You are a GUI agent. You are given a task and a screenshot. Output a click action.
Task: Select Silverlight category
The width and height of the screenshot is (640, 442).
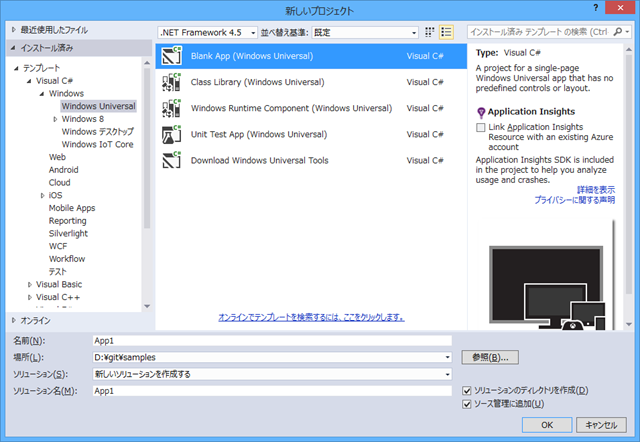click(68, 233)
